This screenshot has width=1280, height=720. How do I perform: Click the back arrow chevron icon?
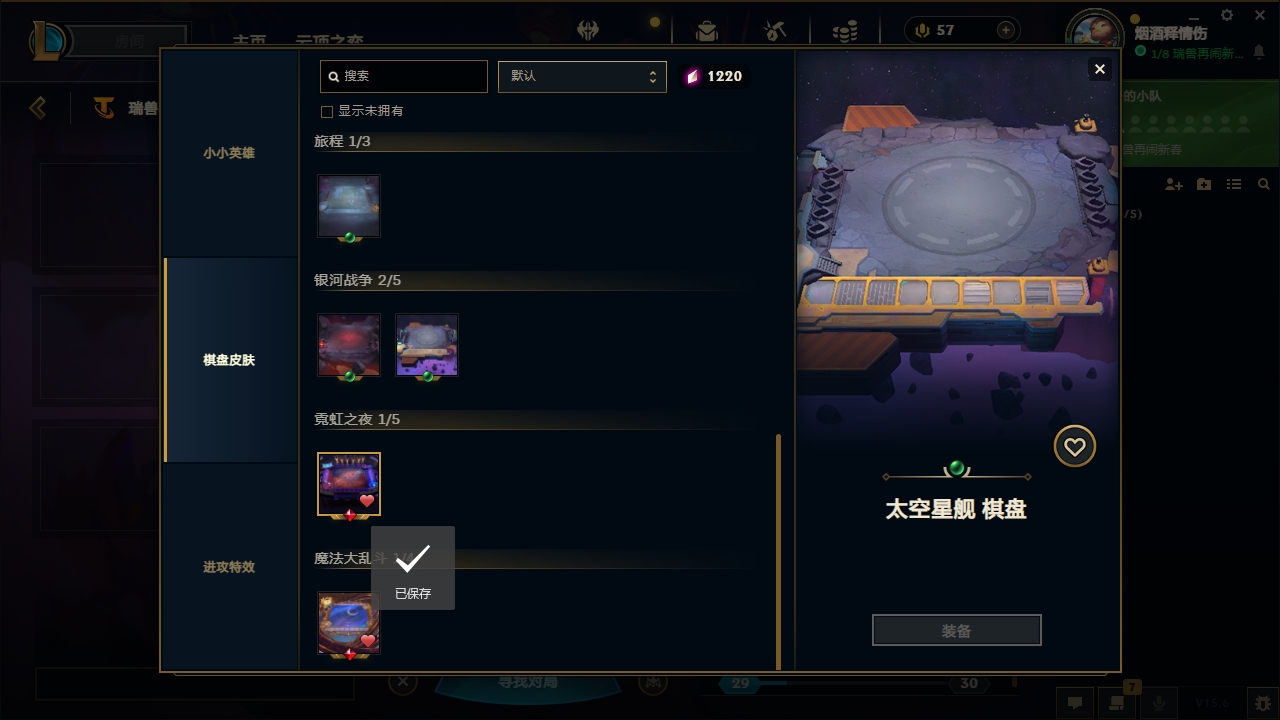(38, 107)
